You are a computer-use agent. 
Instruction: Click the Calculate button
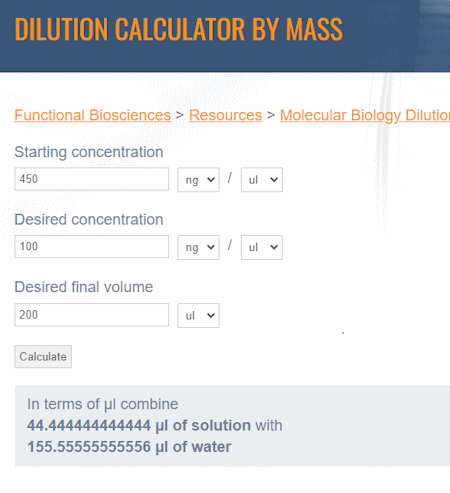pos(43,357)
